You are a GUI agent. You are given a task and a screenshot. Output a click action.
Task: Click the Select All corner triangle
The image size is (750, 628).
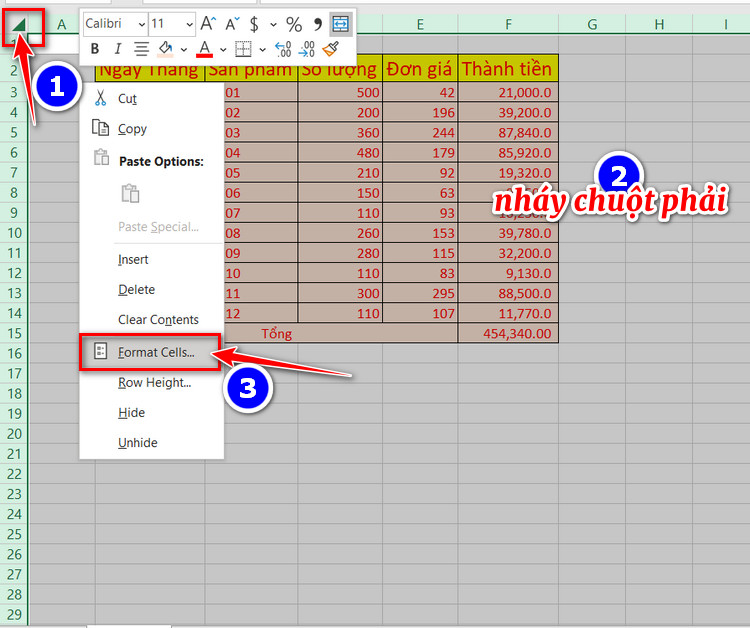coord(20,25)
